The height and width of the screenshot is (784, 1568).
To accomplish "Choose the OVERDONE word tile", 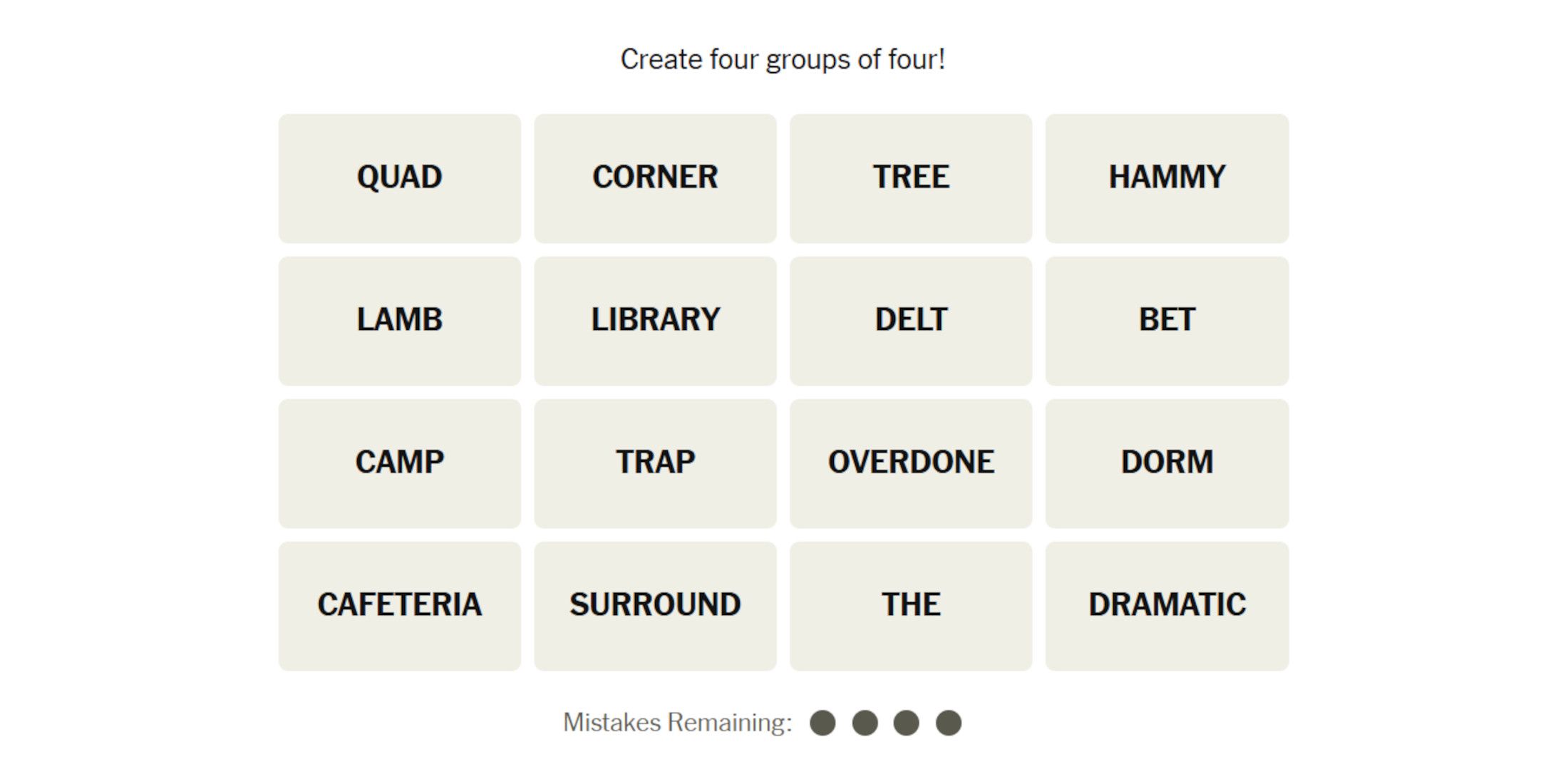I will (x=910, y=463).
